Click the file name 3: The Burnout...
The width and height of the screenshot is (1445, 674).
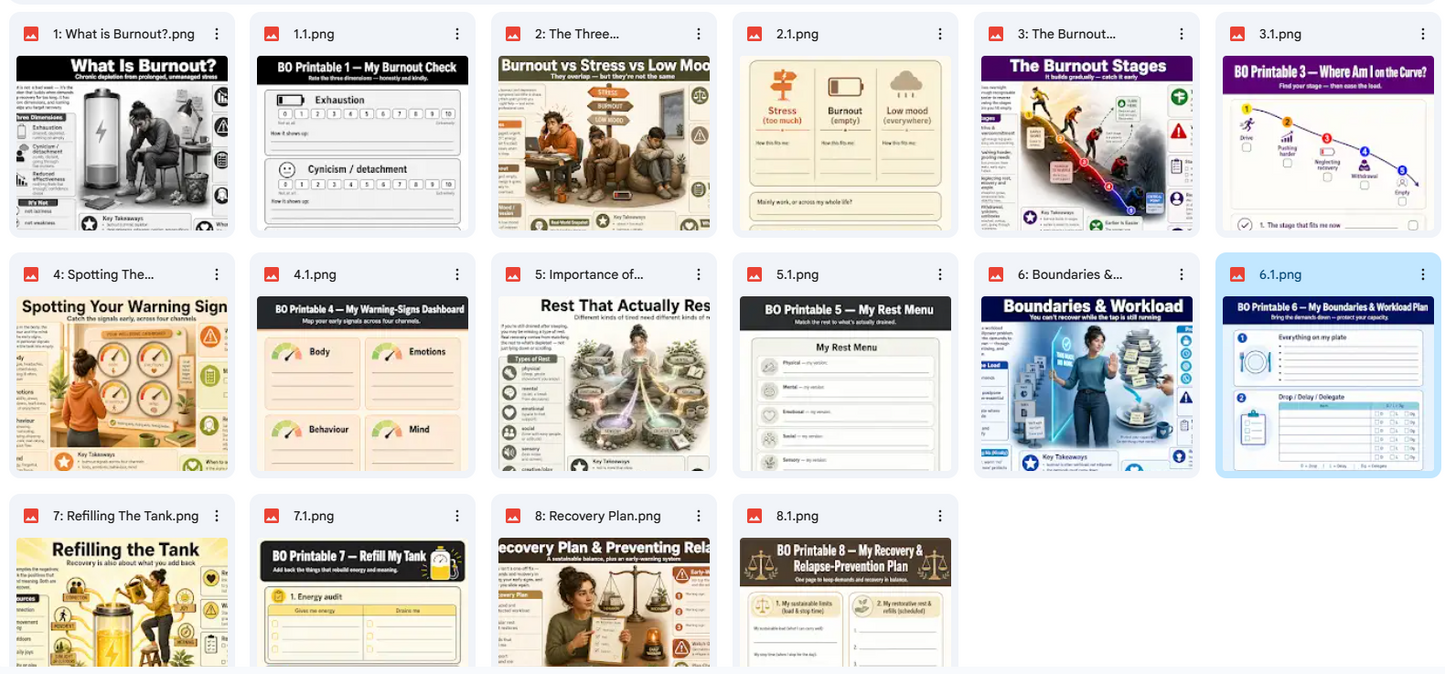tap(1067, 34)
